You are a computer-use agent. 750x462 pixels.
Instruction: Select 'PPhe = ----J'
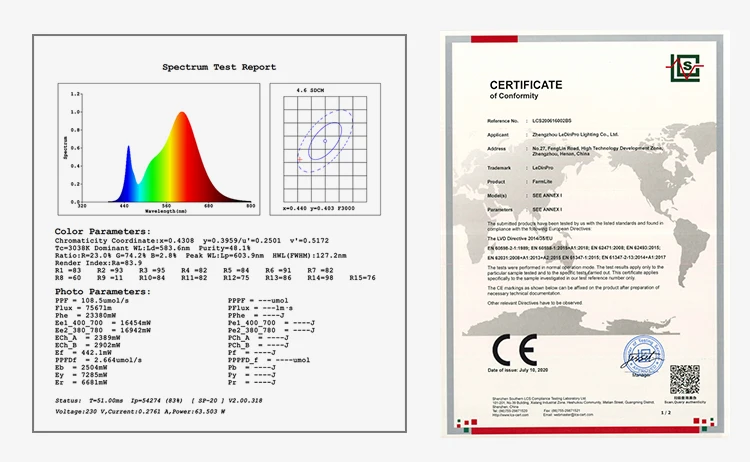(256, 316)
